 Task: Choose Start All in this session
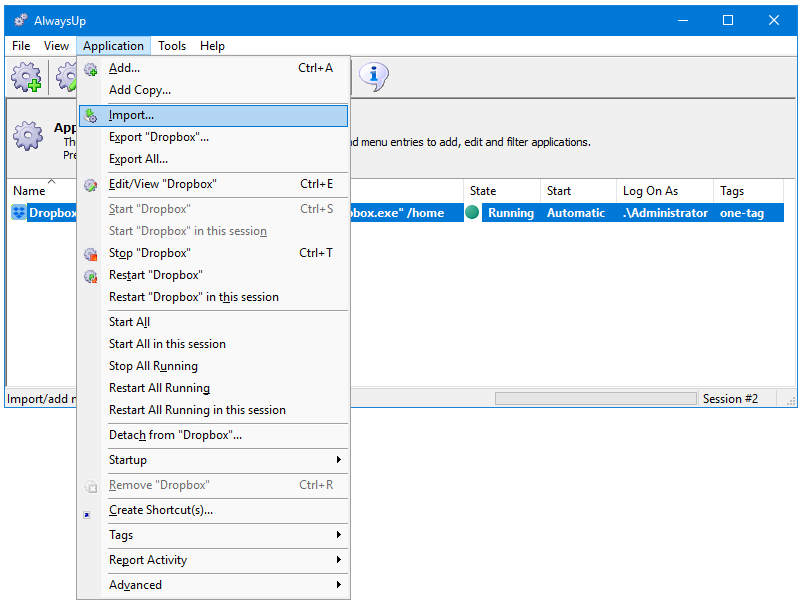pyautogui.click(x=213, y=344)
